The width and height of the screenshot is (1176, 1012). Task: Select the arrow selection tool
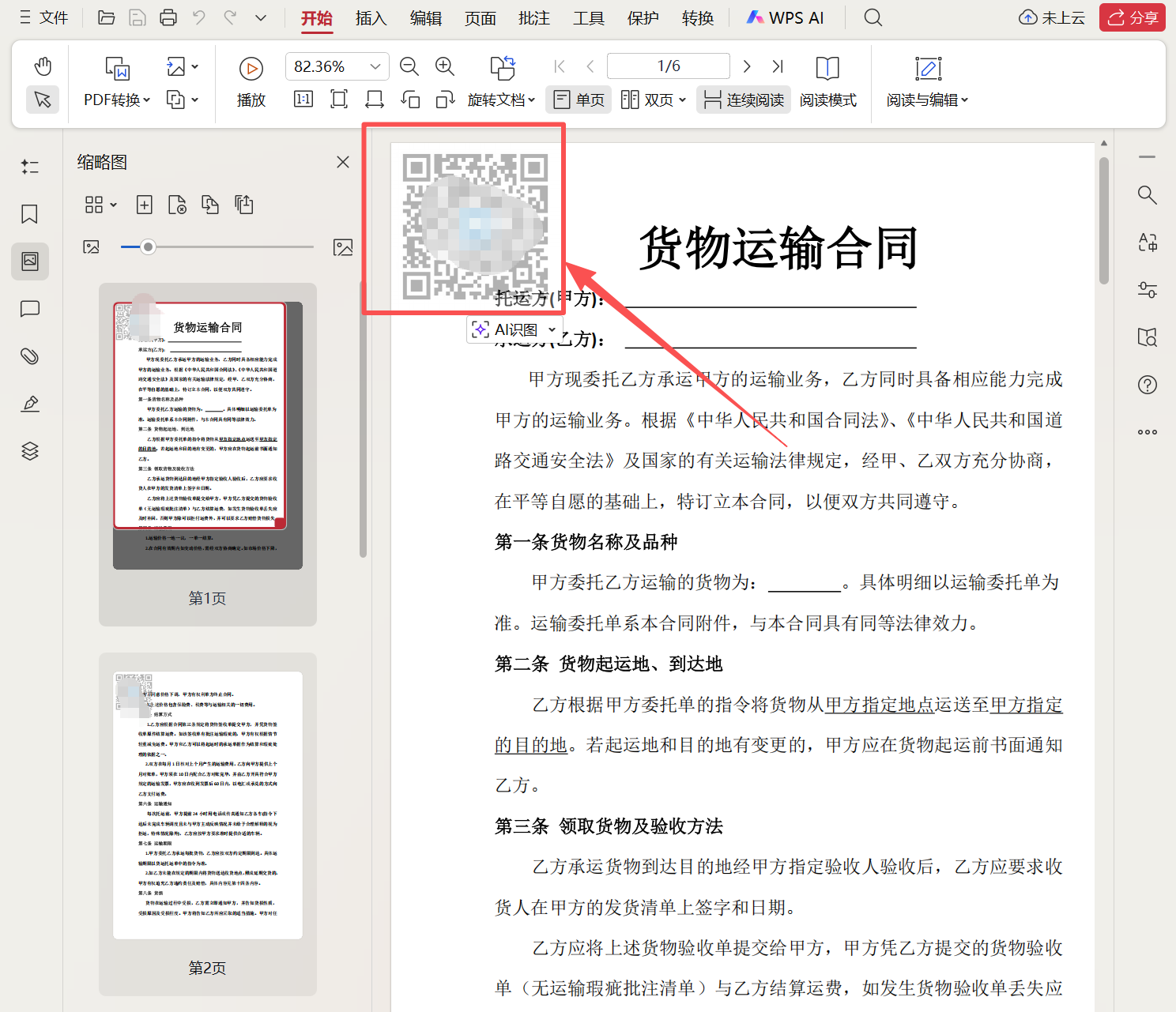43,100
